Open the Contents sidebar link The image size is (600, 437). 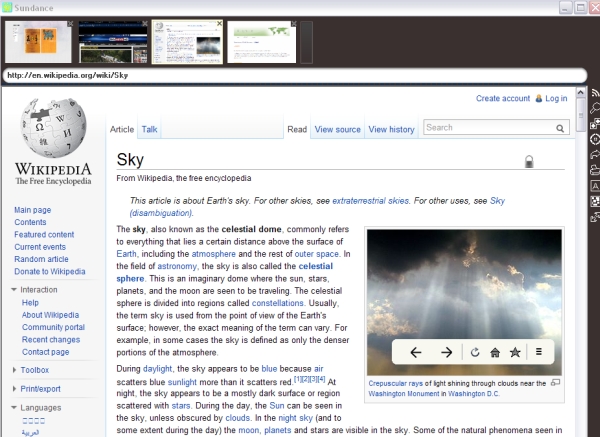30,222
